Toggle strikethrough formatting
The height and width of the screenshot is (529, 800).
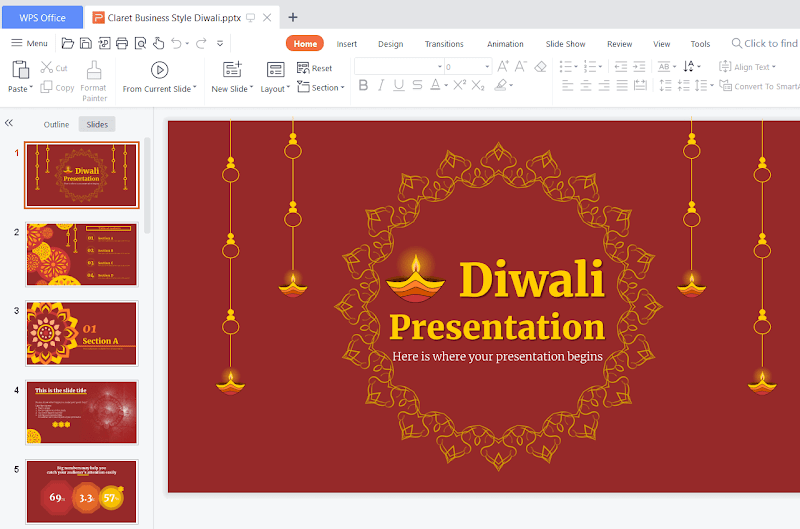click(417, 85)
